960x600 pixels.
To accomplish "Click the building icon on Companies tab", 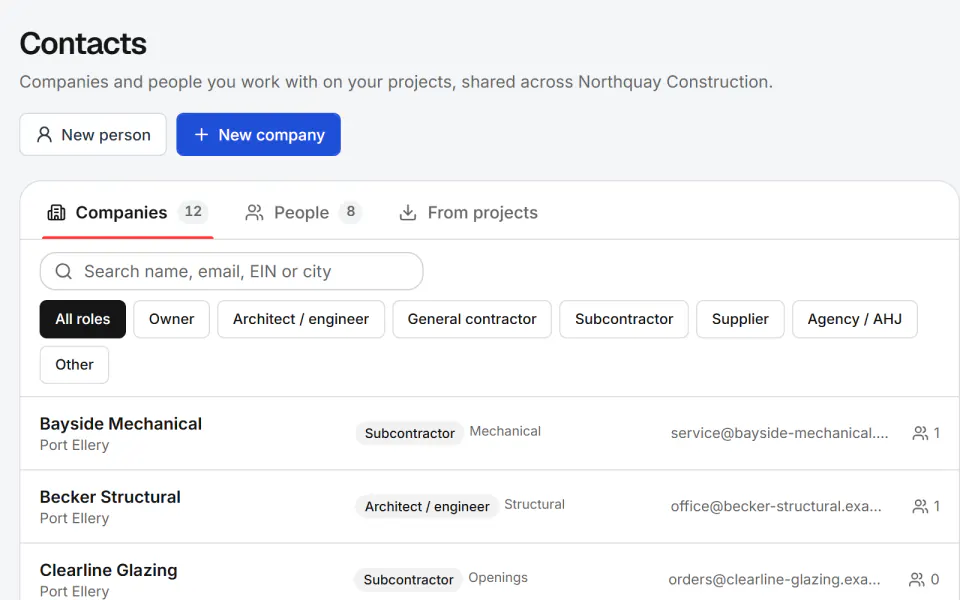I will [56, 212].
